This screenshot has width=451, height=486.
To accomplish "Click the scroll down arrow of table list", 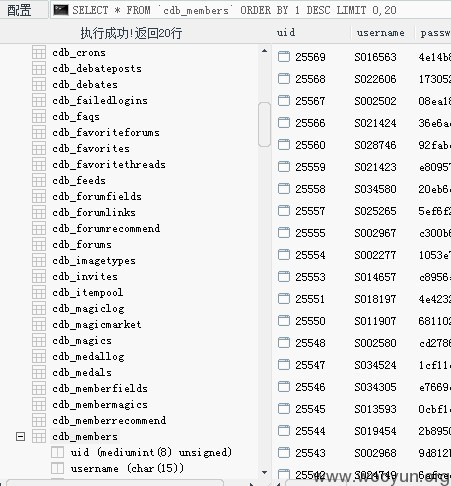I will 264,472.
